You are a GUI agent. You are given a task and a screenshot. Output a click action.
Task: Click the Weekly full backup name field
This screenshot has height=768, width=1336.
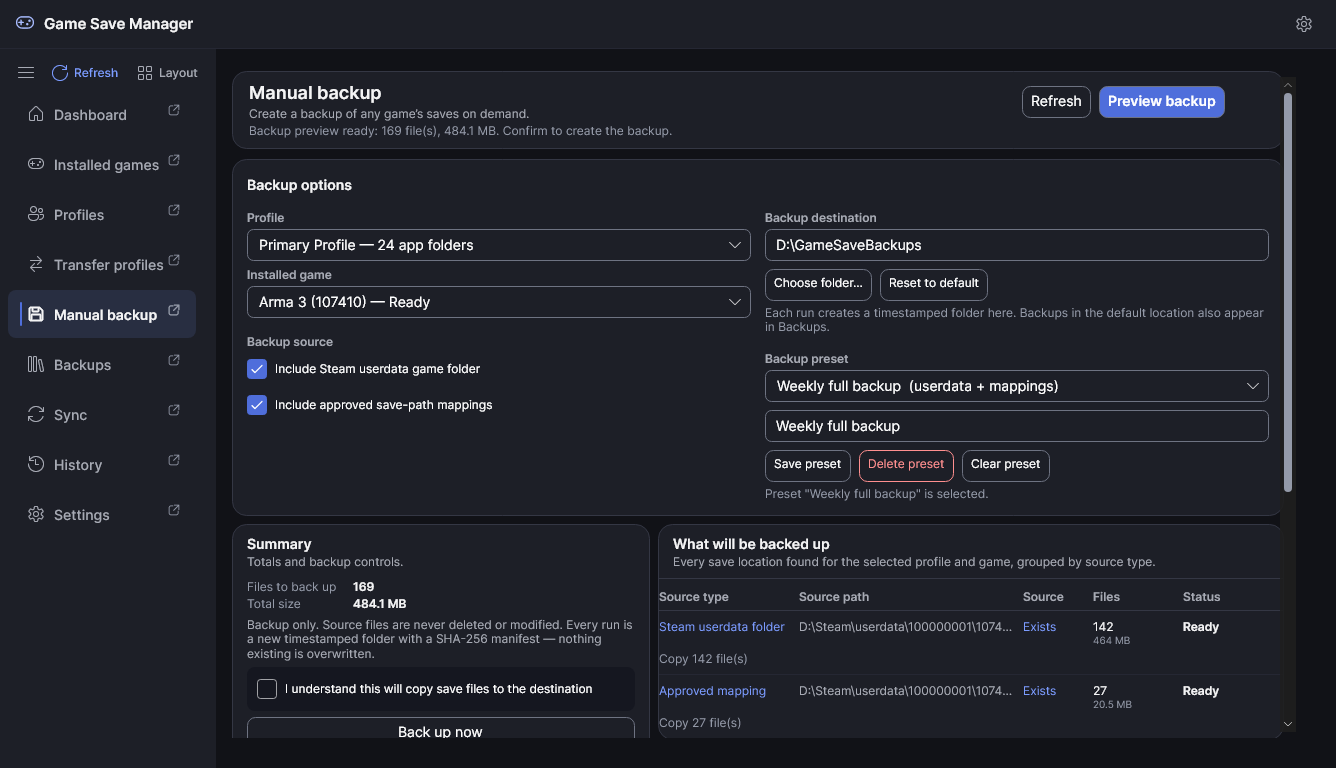1017,426
